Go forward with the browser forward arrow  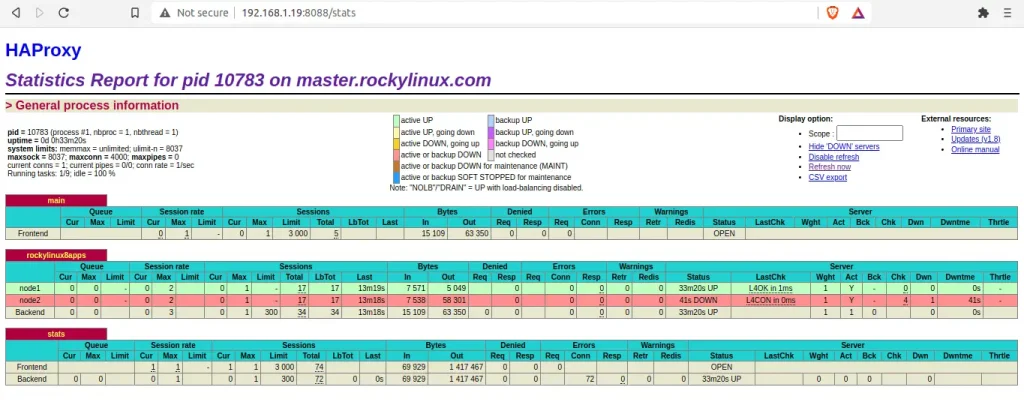(x=40, y=12)
